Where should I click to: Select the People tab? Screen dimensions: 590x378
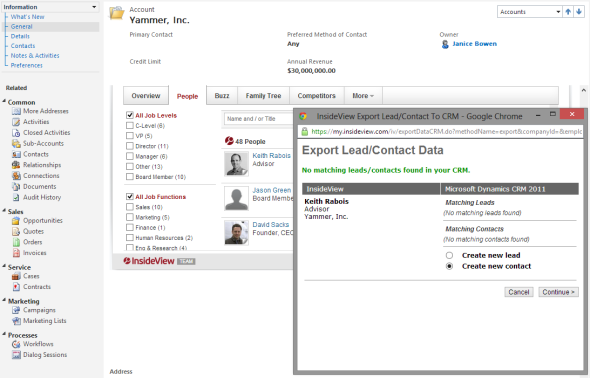pos(187,96)
